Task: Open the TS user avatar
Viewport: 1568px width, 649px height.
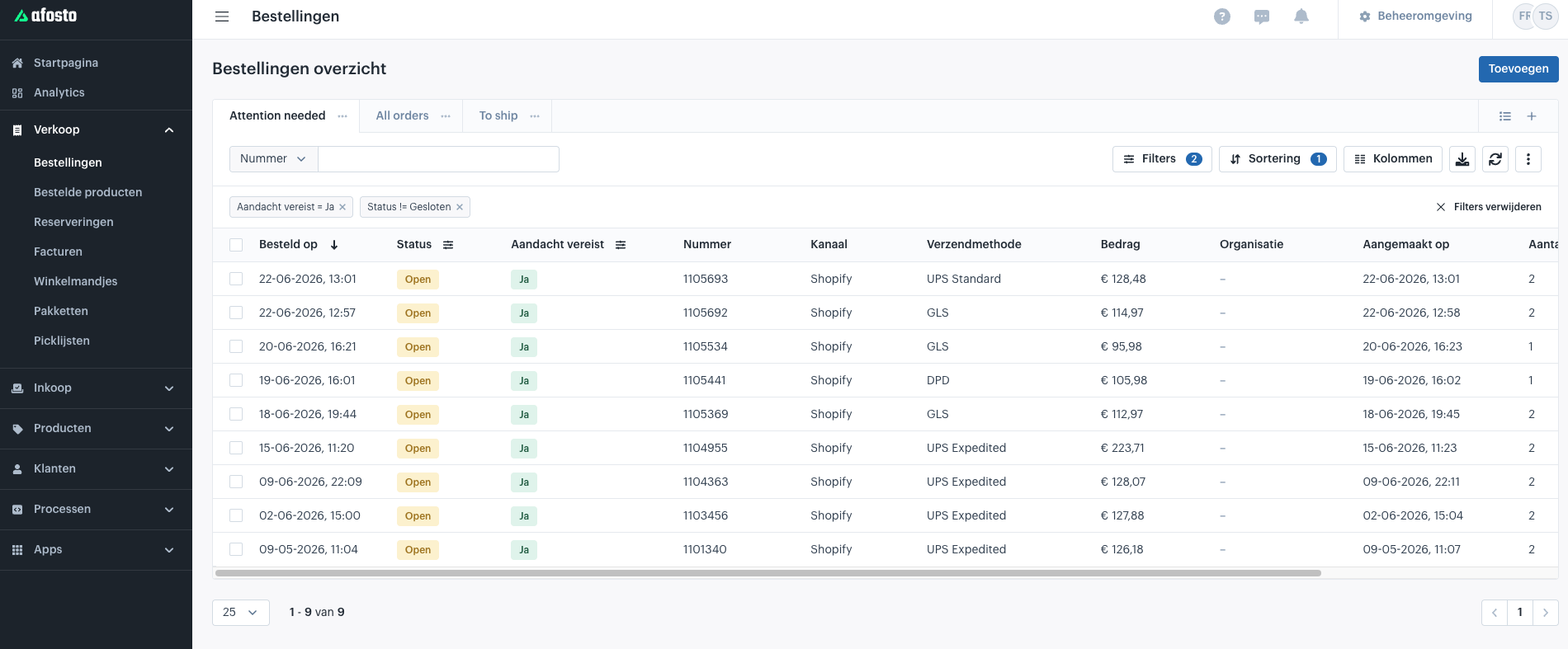Action: click(1546, 16)
